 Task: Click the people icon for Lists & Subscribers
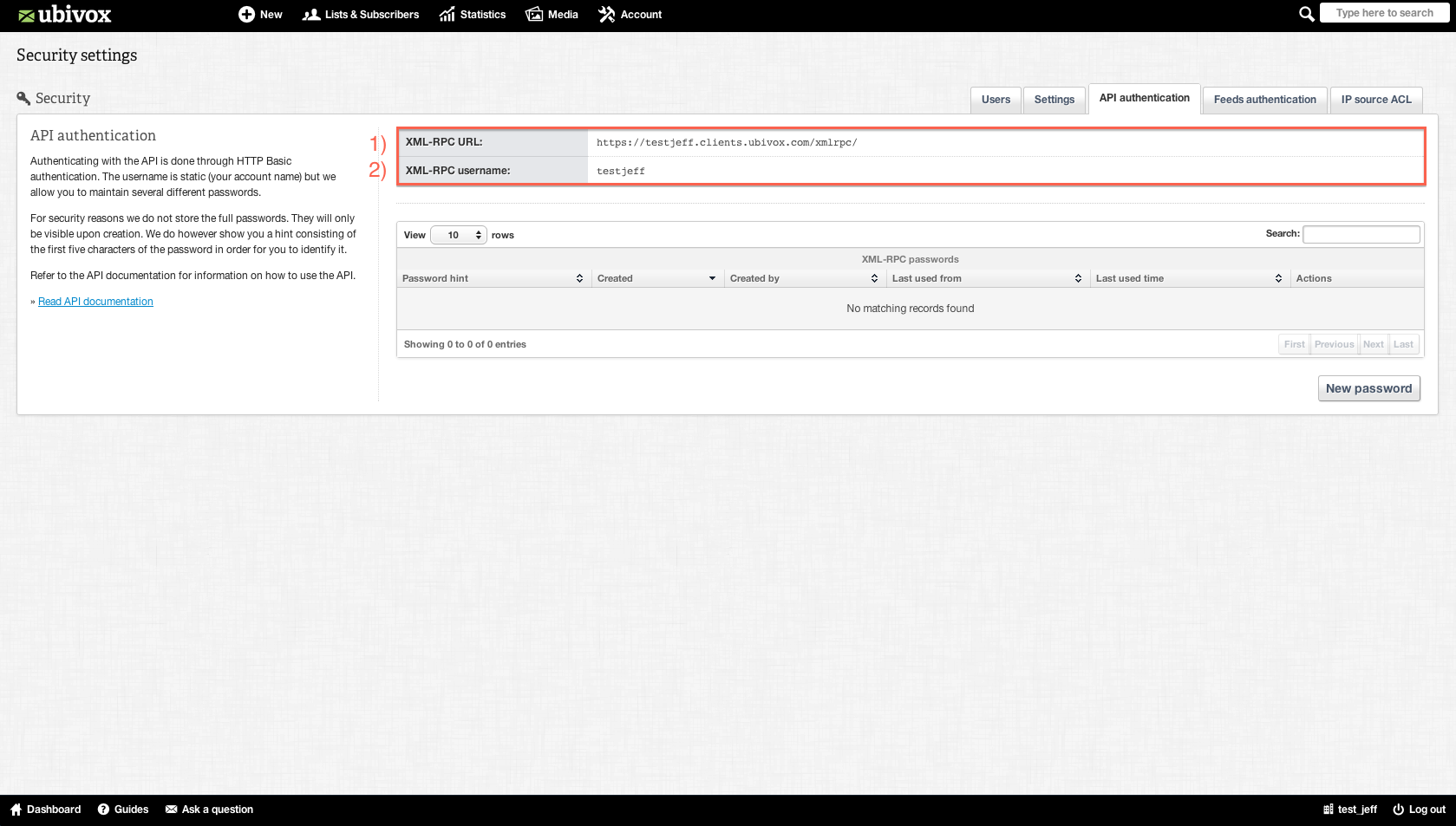point(311,15)
